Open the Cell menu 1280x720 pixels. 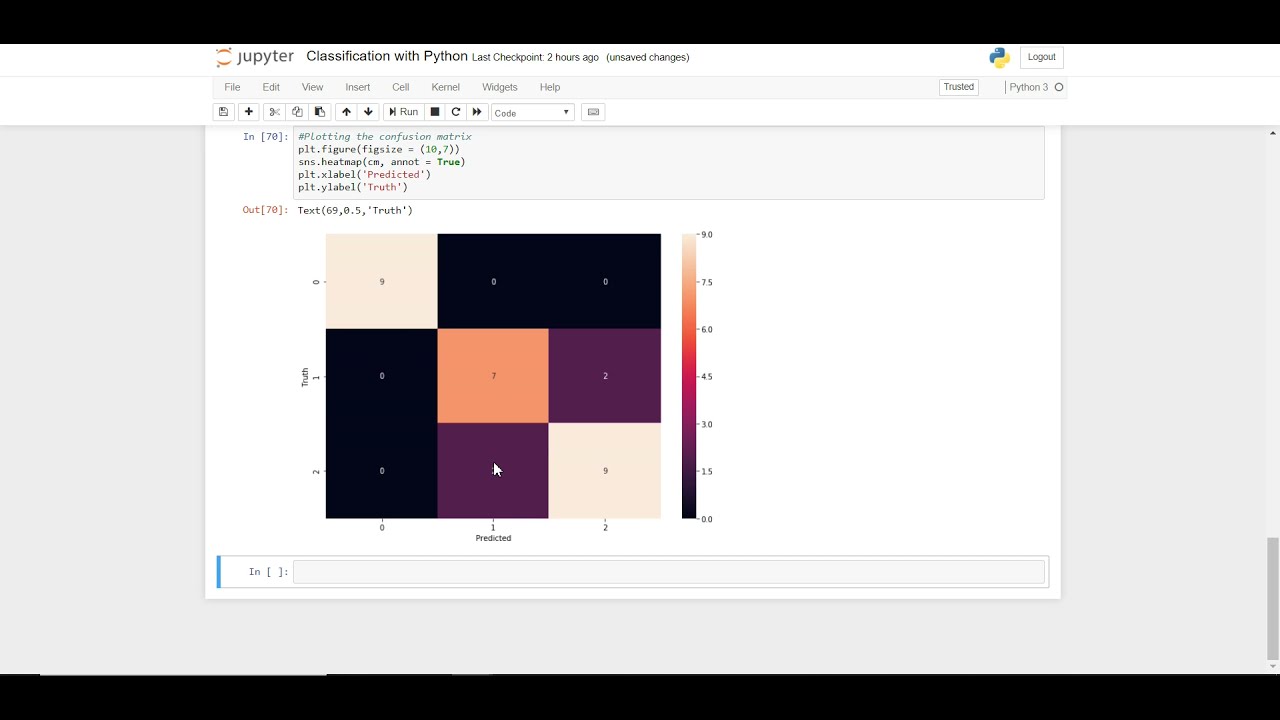(400, 87)
